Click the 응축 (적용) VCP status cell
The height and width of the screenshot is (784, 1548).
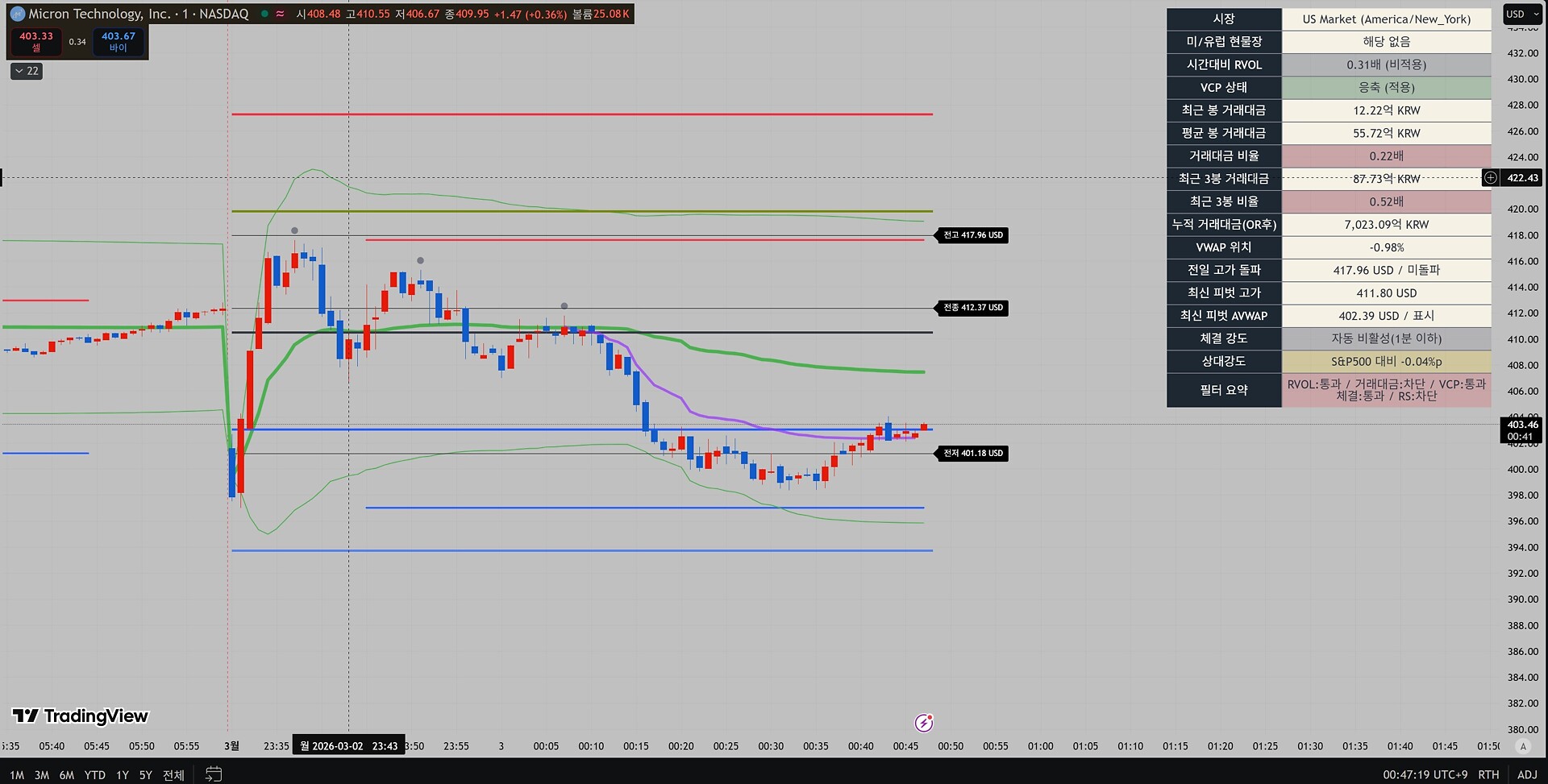(x=1387, y=87)
